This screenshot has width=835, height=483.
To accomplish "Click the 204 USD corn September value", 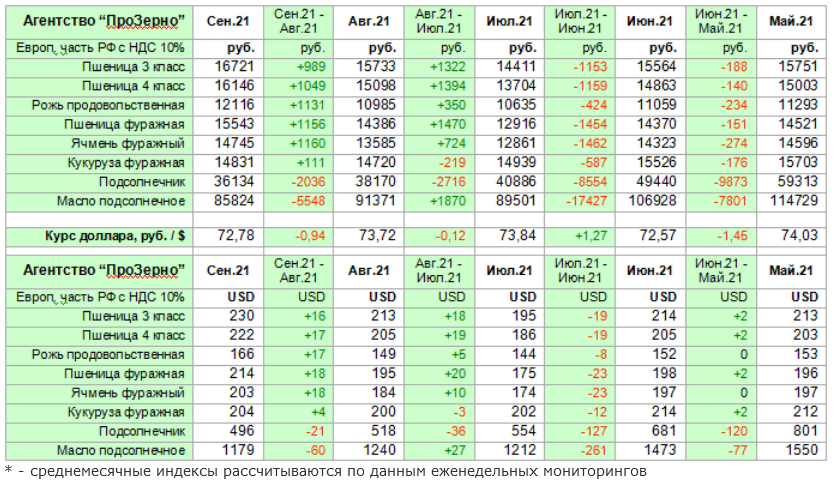I will click(x=228, y=412).
